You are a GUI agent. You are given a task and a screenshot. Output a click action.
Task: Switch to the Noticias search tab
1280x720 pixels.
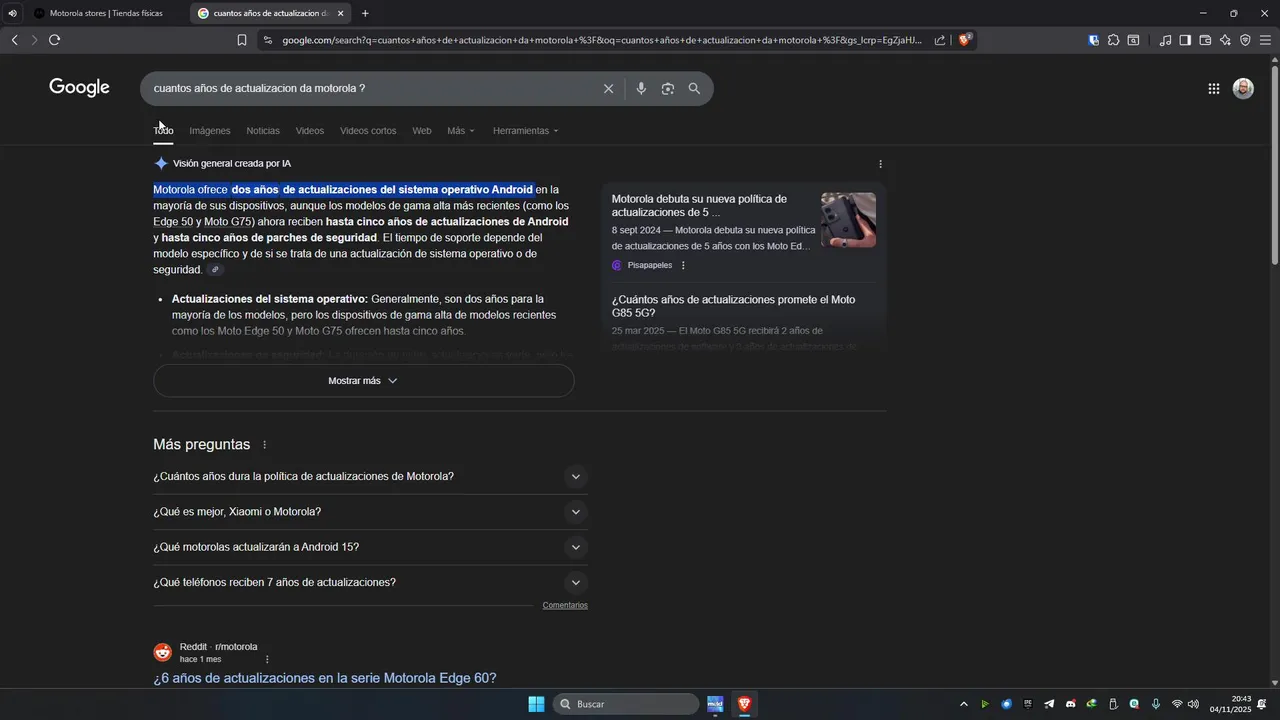(x=263, y=131)
